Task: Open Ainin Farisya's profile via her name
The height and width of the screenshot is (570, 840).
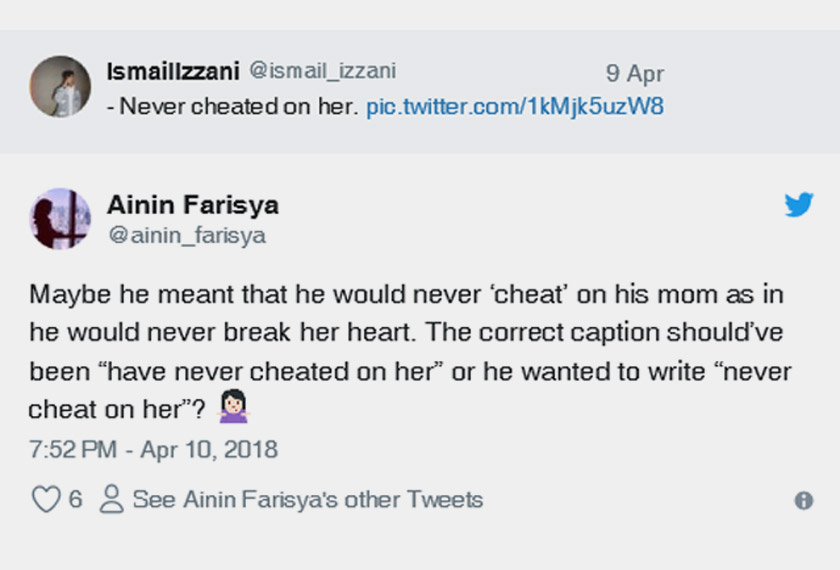Action: (x=193, y=205)
